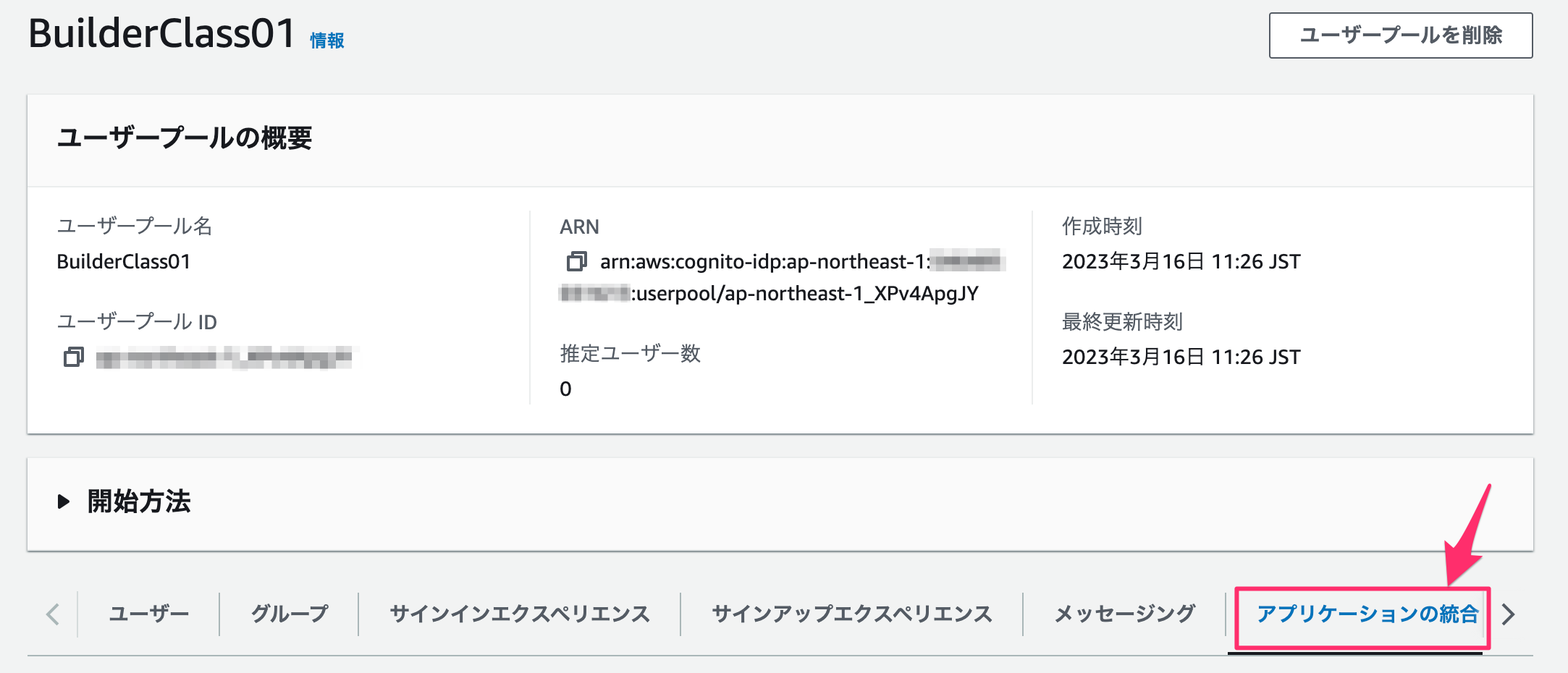Click the 推定ユーザー数 label
This screenshot has width=1568, height=673.
(630, 354)
